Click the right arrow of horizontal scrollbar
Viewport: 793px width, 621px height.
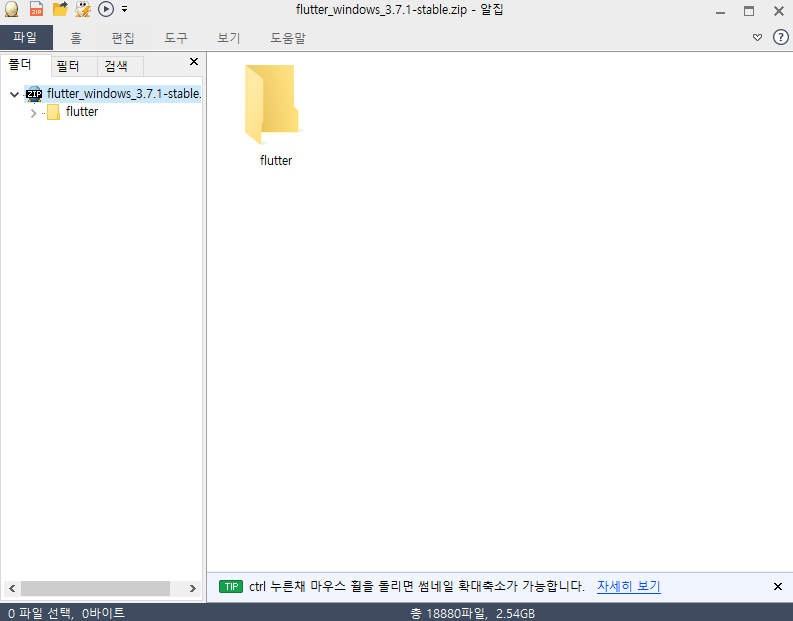(x=193, y=588)
